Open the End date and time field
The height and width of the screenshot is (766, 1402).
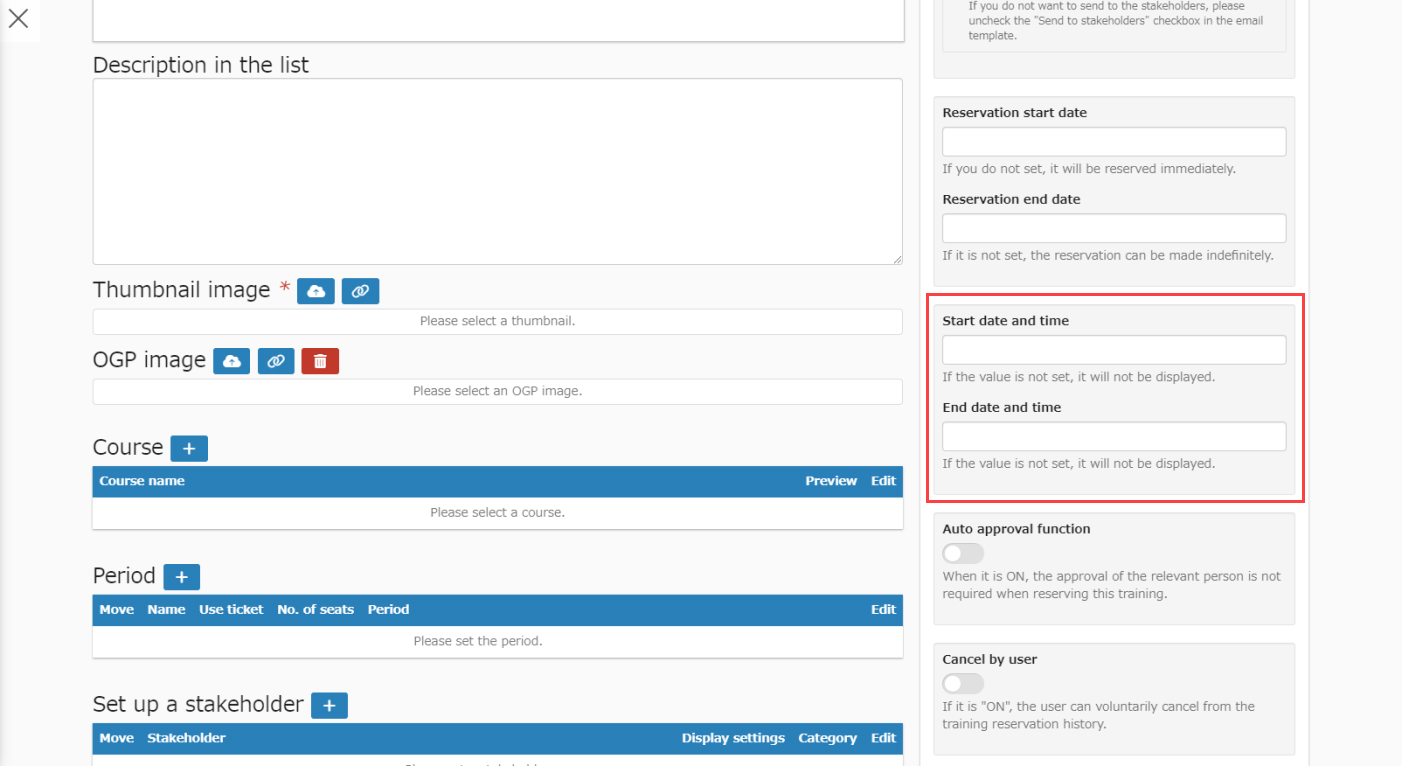point(1114,436)
